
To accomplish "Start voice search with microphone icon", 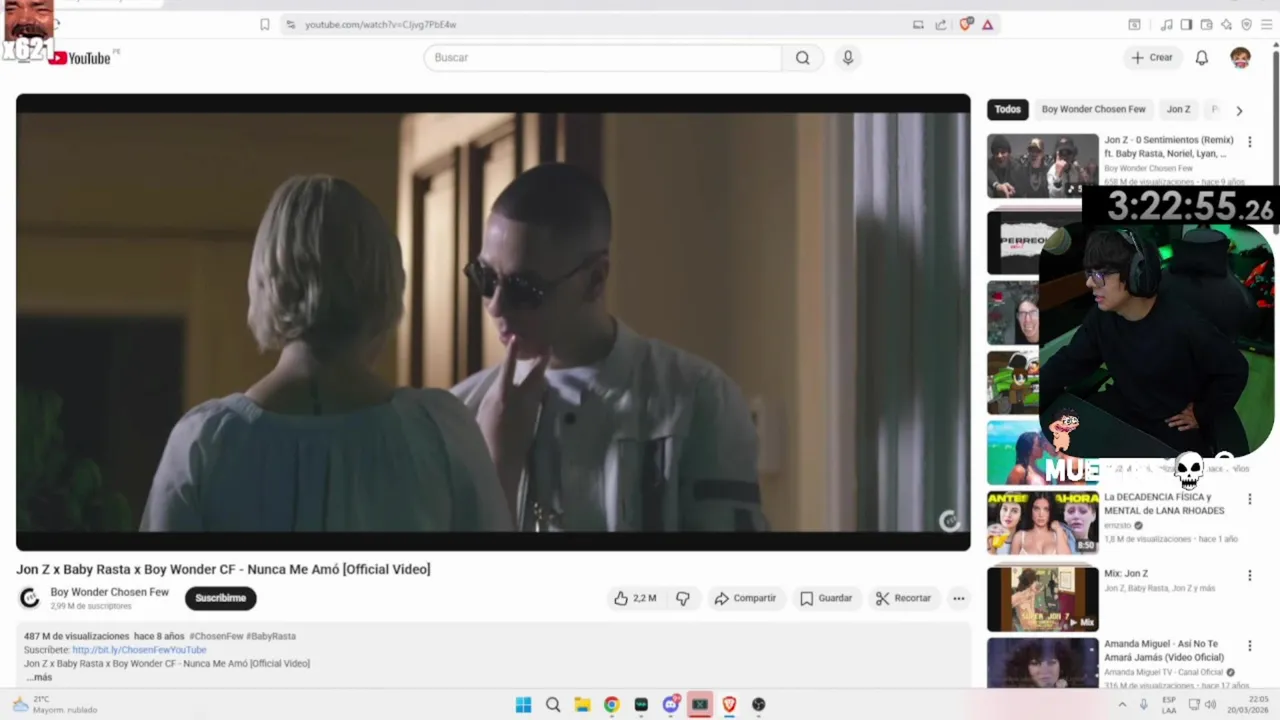I will [848, 58].
